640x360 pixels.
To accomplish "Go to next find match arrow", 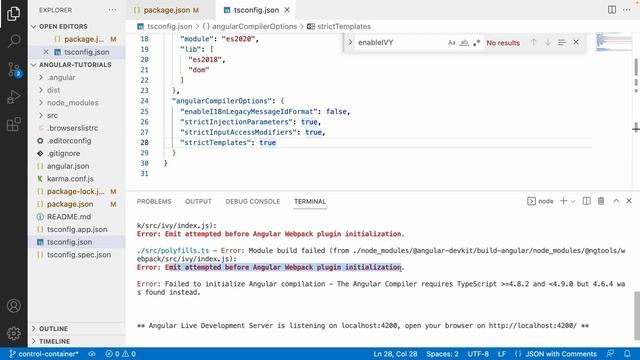I will [548, 42].
